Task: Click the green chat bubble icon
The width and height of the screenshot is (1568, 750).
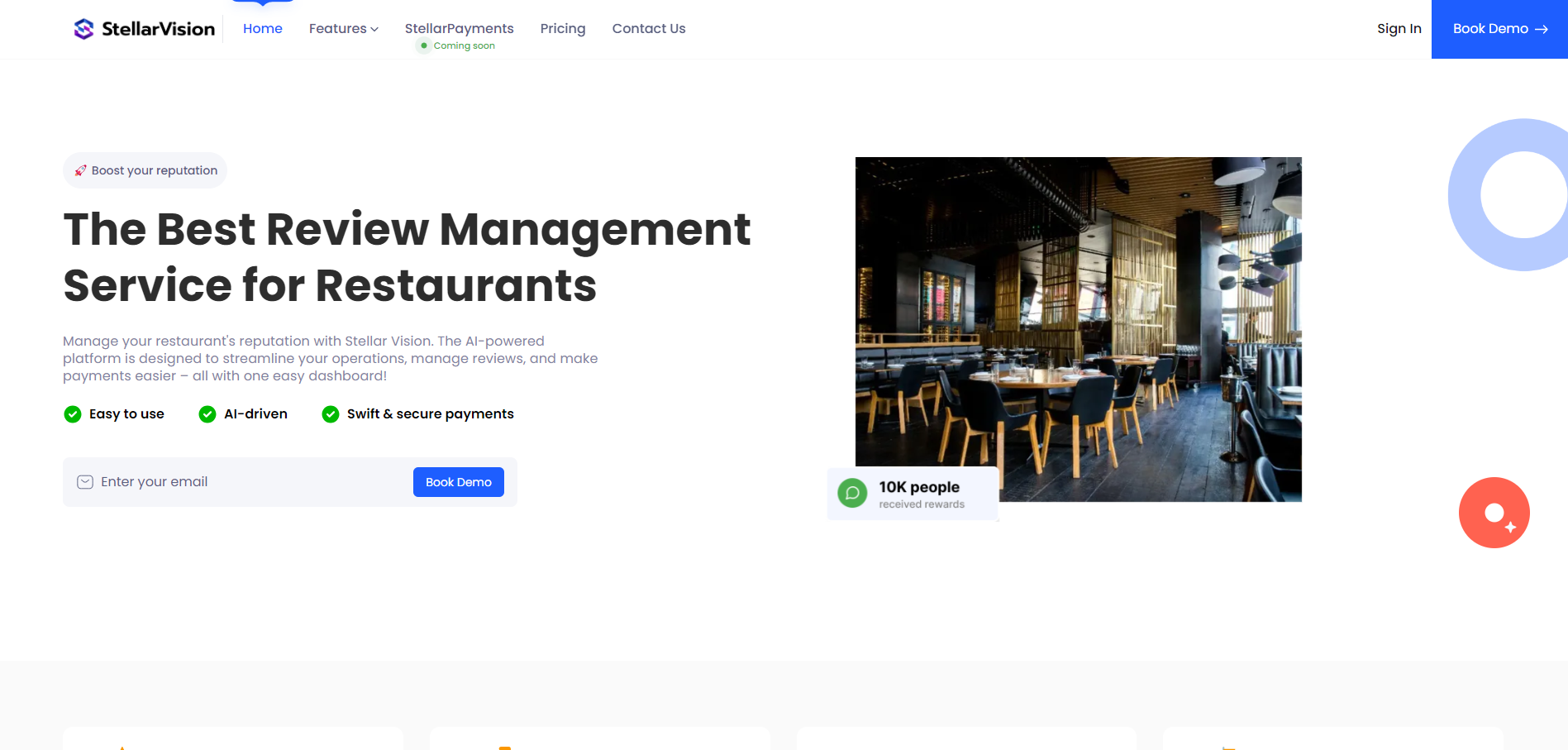Action: pyautogui.click(x=852, y=493)
